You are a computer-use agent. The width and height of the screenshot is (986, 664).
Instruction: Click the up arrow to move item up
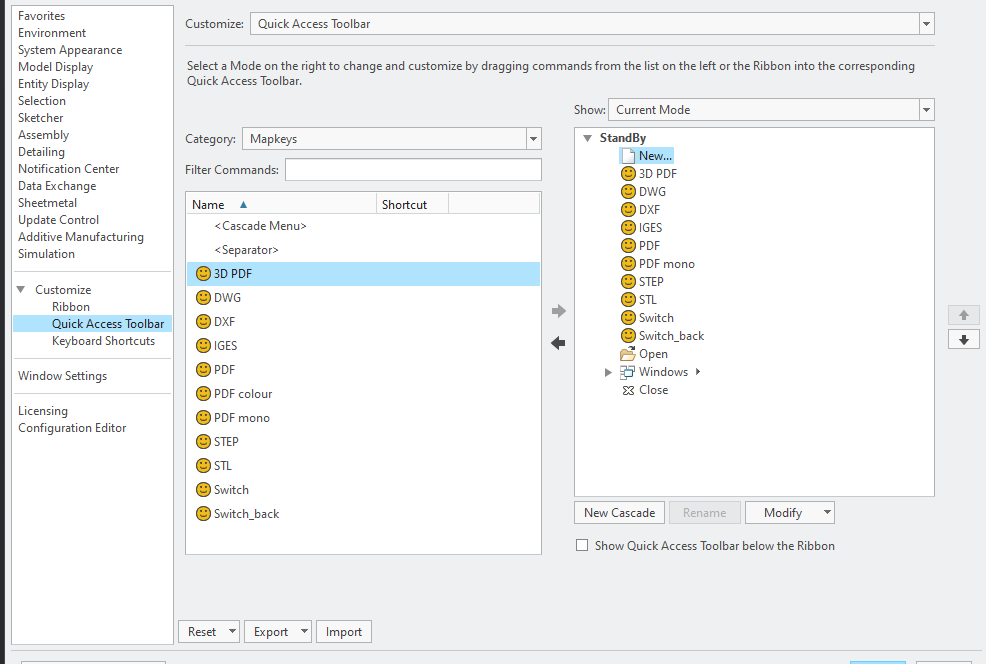point(963,314)
